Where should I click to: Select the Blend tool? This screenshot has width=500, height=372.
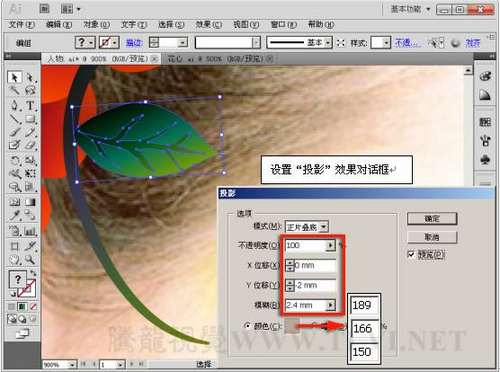pos(30,215)
